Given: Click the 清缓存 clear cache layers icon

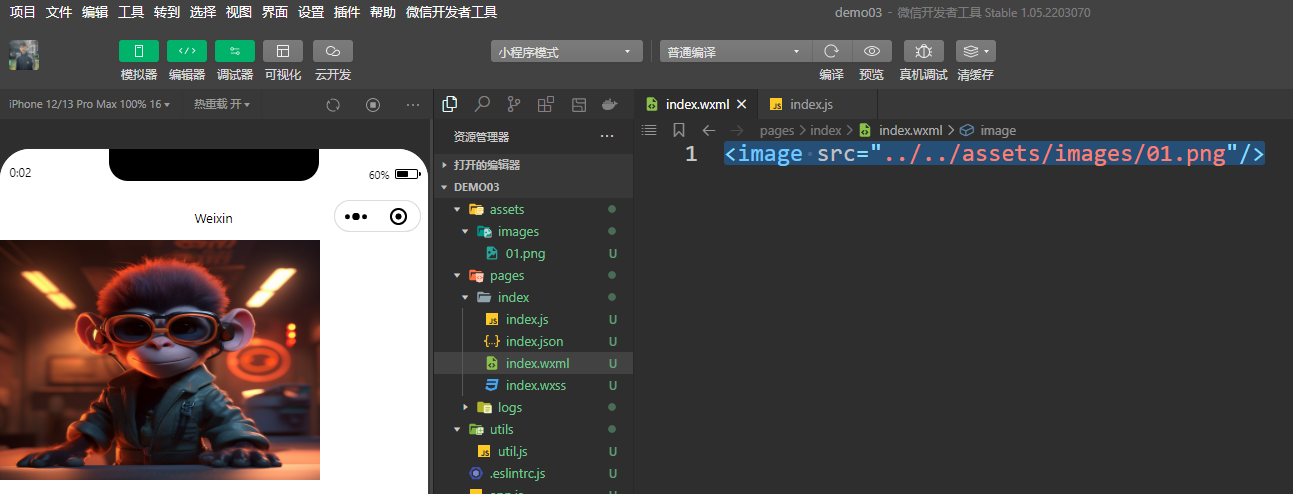Looking at the screenshot, I should (975, 51).
